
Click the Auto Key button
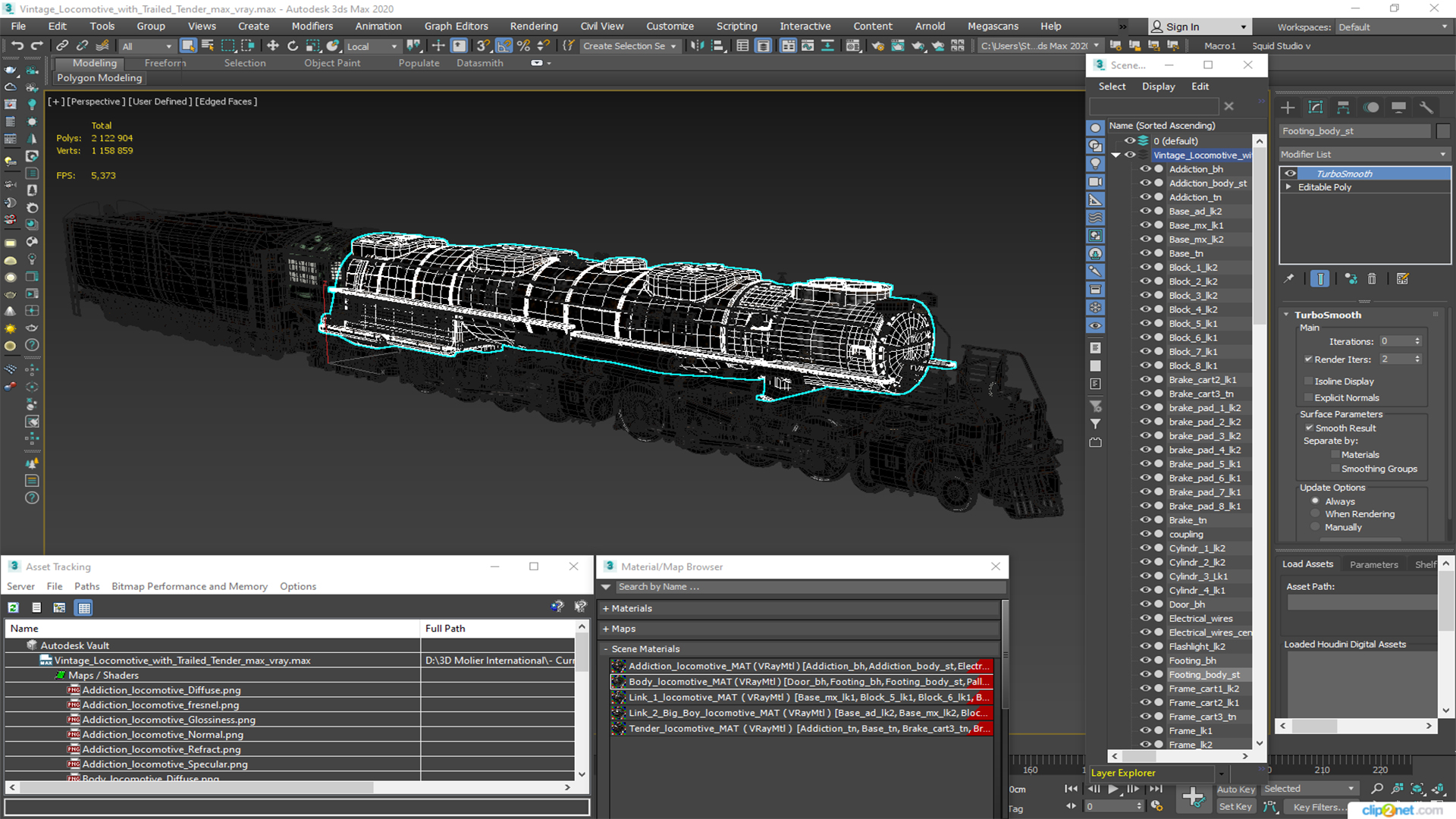[x=1236, y=789]
